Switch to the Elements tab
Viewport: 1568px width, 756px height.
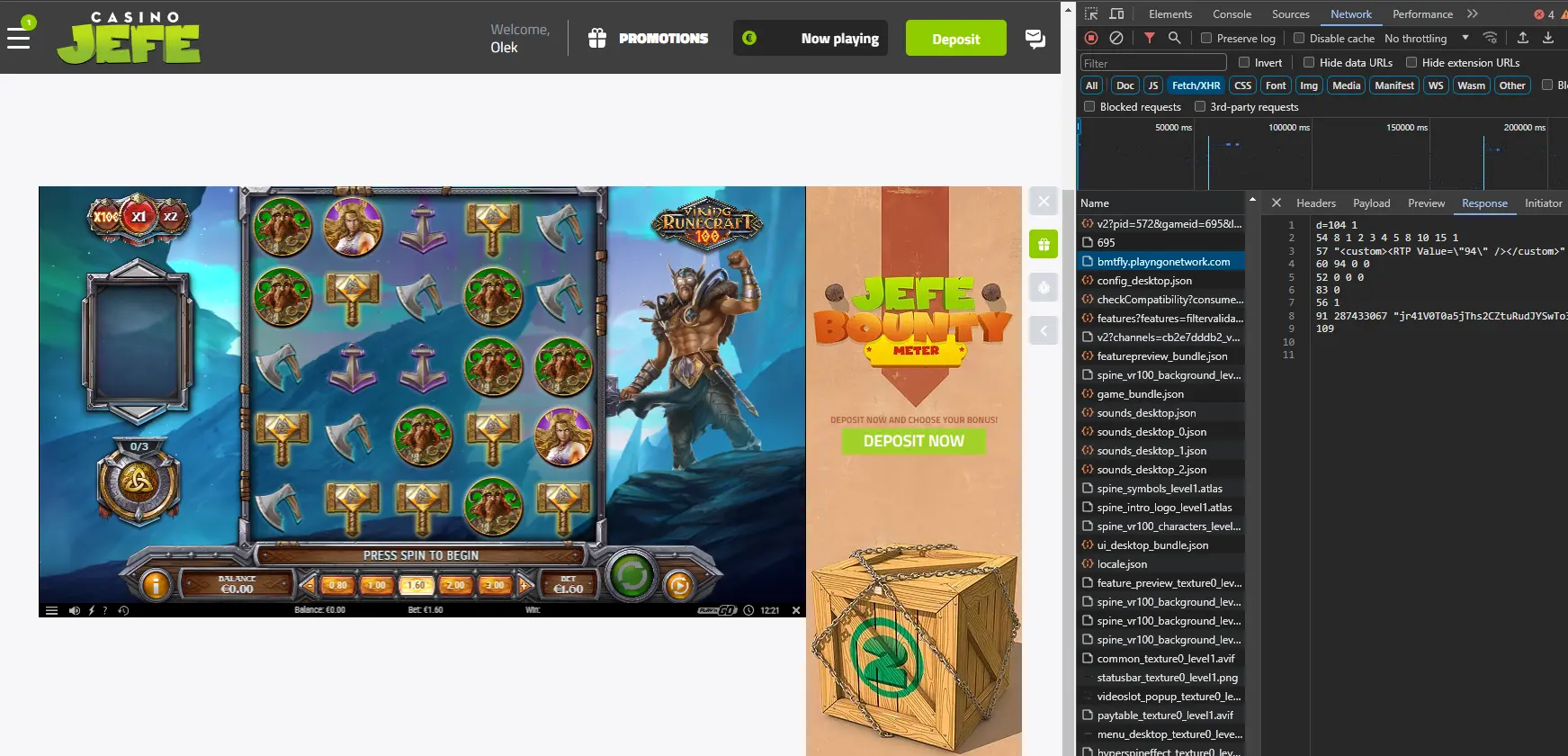pyautogui.click(x=1169, y=13)
